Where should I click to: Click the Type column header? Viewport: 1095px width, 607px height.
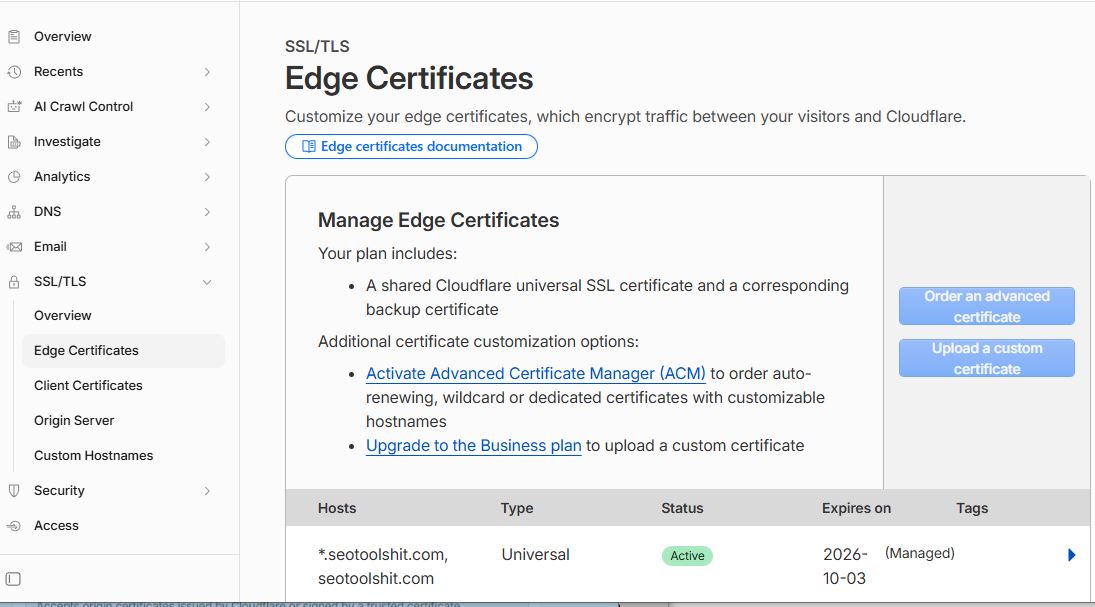pos(517,508)
